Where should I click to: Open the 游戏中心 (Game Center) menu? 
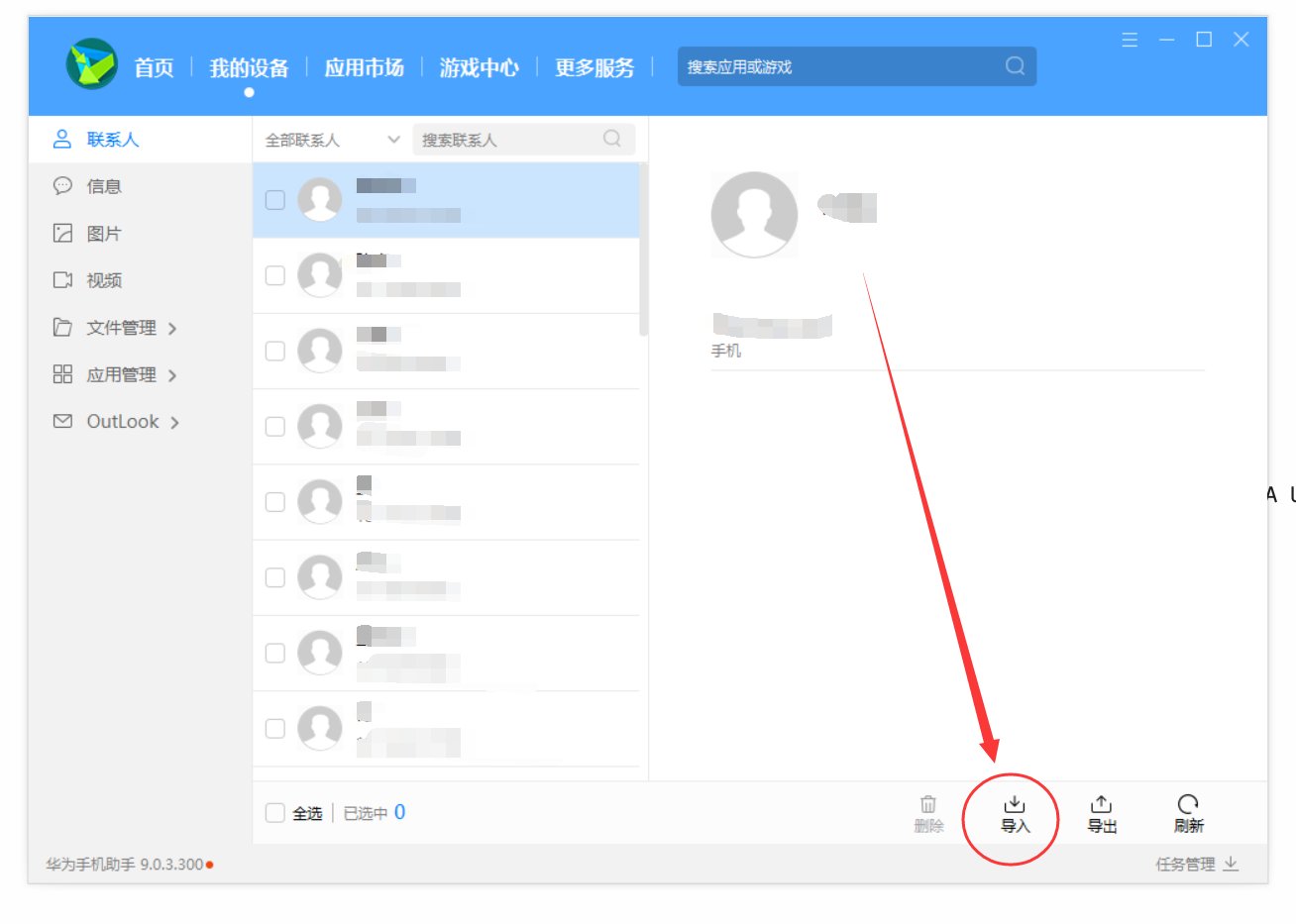click(479, 67)
